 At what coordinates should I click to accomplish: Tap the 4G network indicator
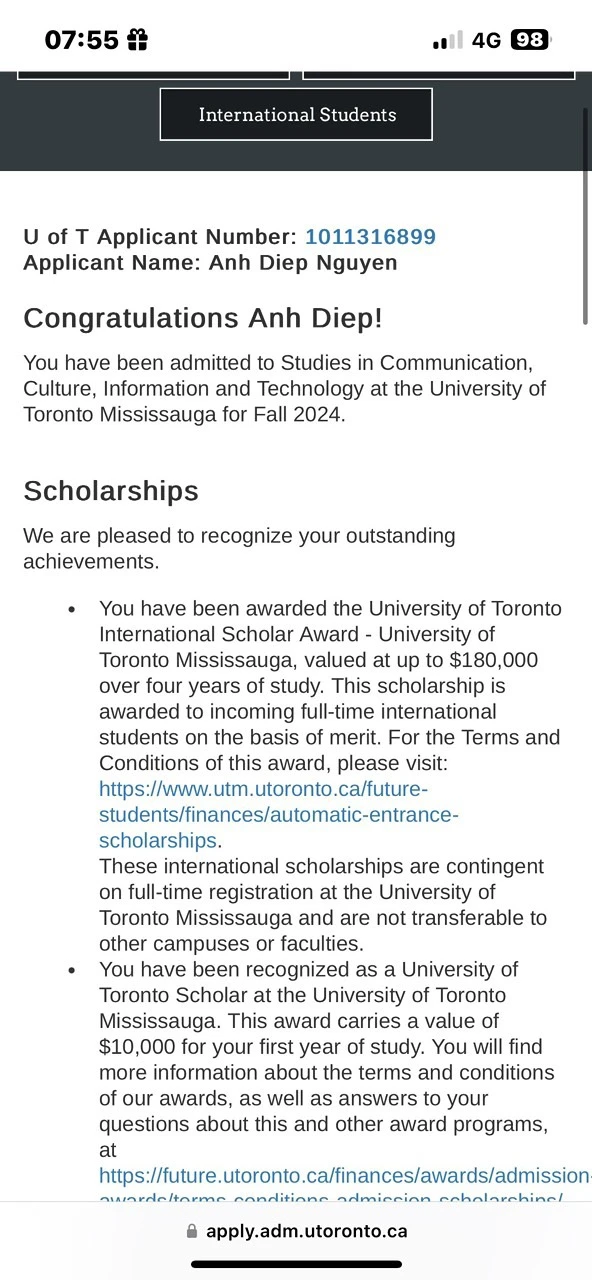[x=486, y=40]
